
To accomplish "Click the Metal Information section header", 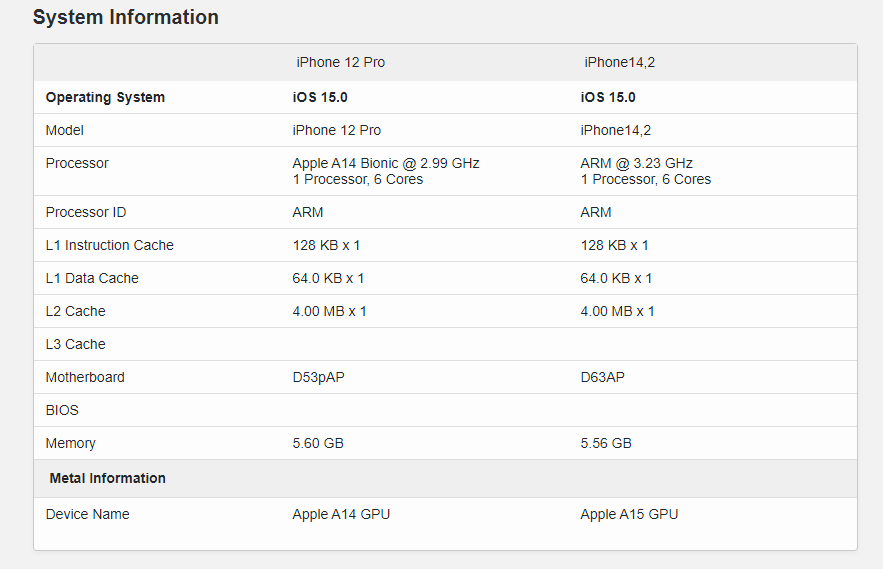I will [x=107, y=478].
